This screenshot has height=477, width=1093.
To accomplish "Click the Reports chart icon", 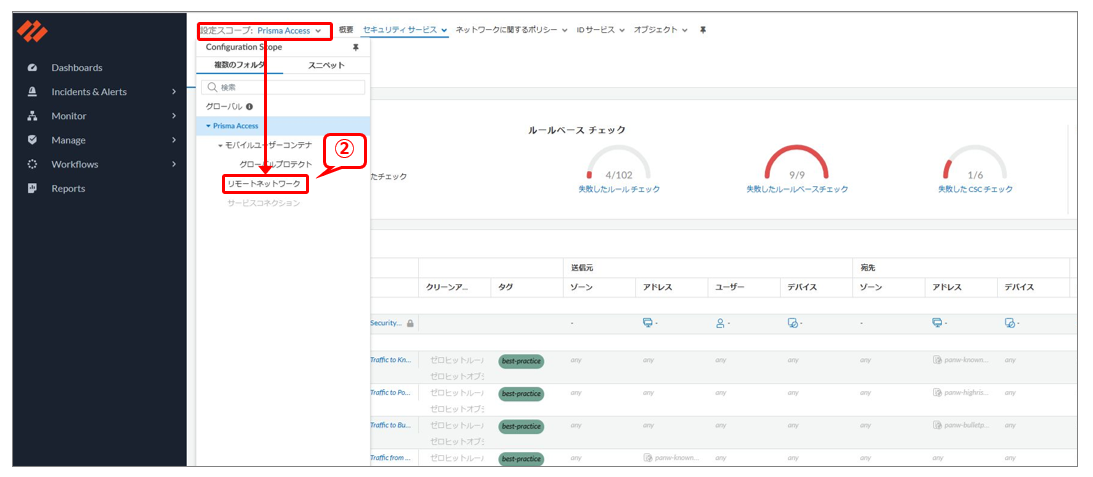I will pos(32,188).
